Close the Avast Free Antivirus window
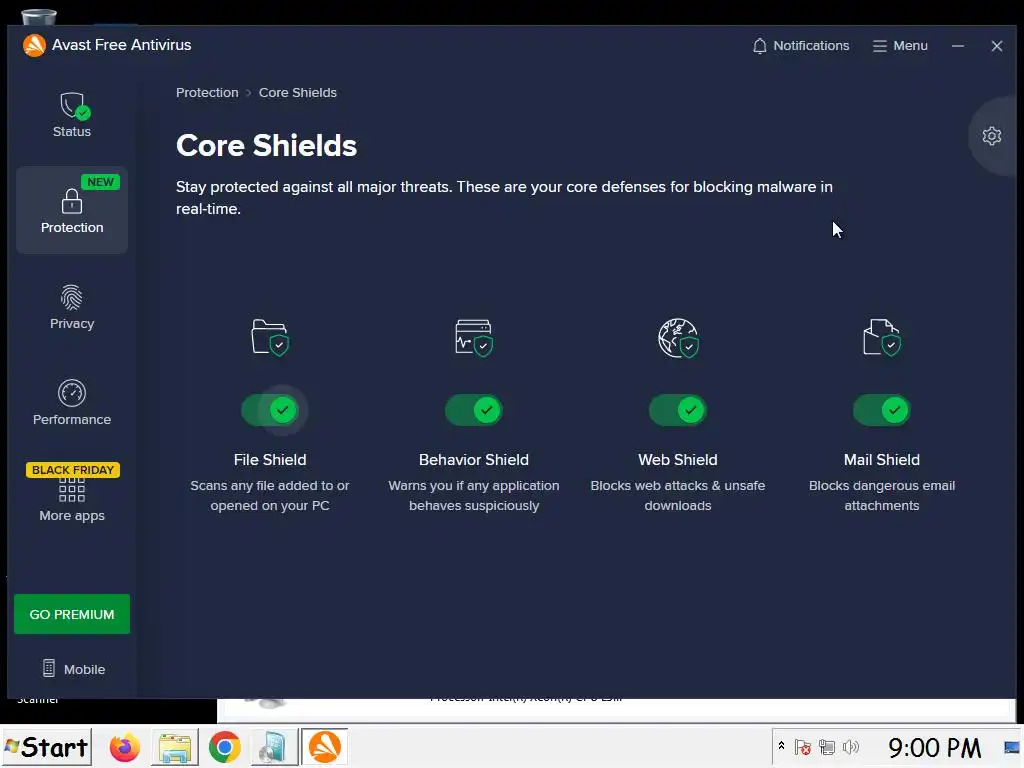The image size is (1024, 768). click(x=997, y=46)
